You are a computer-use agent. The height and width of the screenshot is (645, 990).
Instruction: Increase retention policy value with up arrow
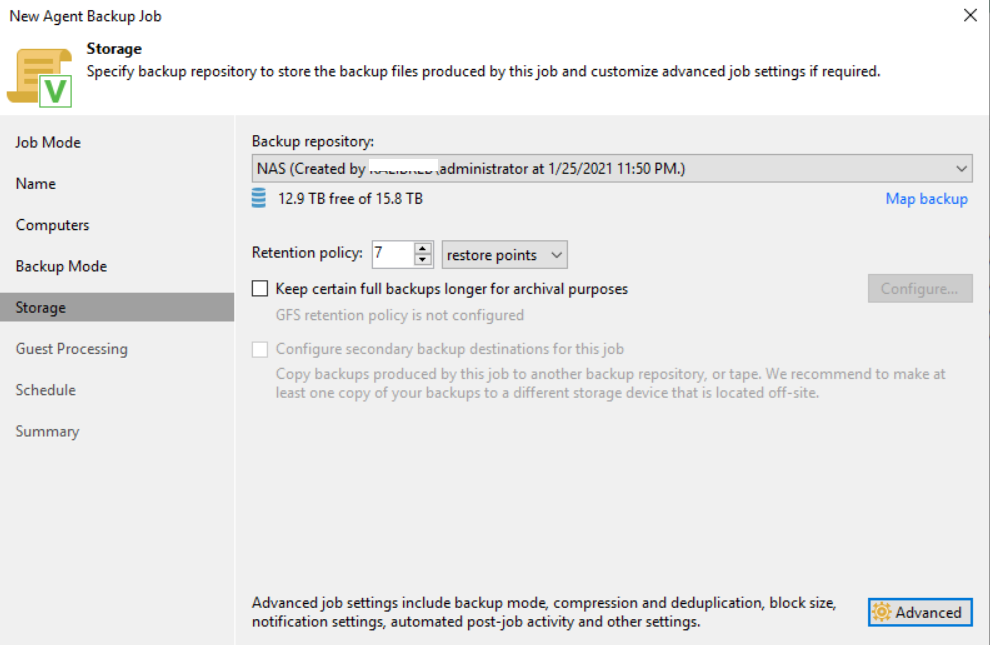pos(423,249)
